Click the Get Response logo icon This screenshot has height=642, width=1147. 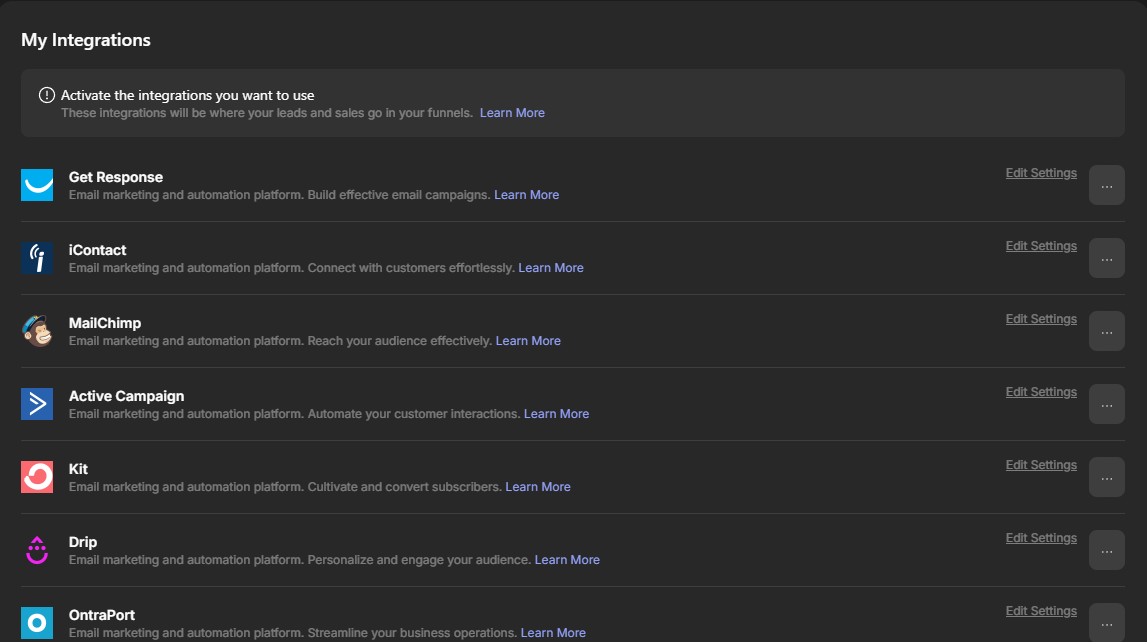(x=37, y=185)
